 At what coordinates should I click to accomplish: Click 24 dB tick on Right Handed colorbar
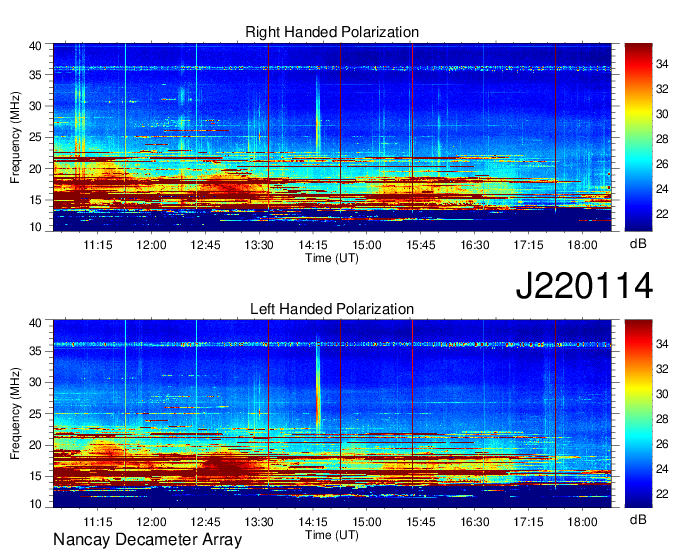662,189
